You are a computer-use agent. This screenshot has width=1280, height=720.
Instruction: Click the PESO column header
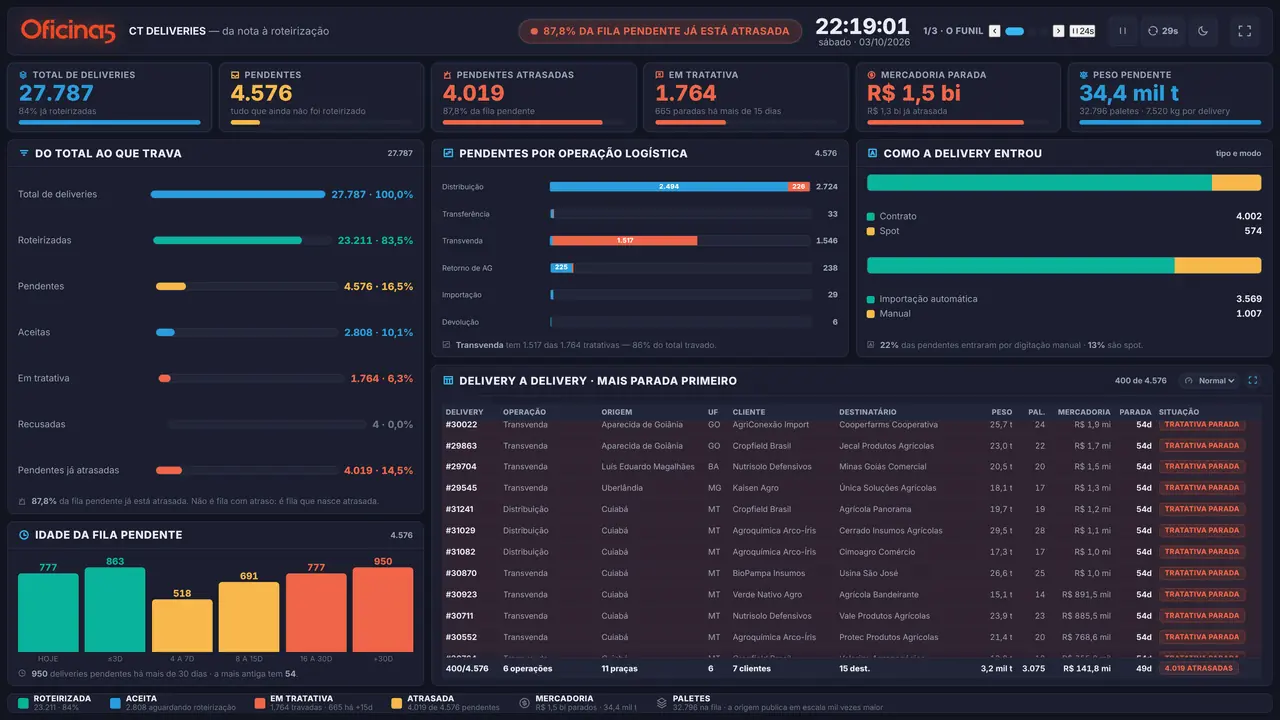click(x=1001, y=412)
